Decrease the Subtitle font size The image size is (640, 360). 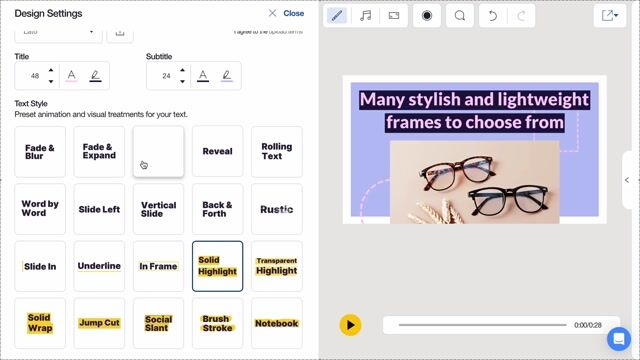[x=182, y=81]
